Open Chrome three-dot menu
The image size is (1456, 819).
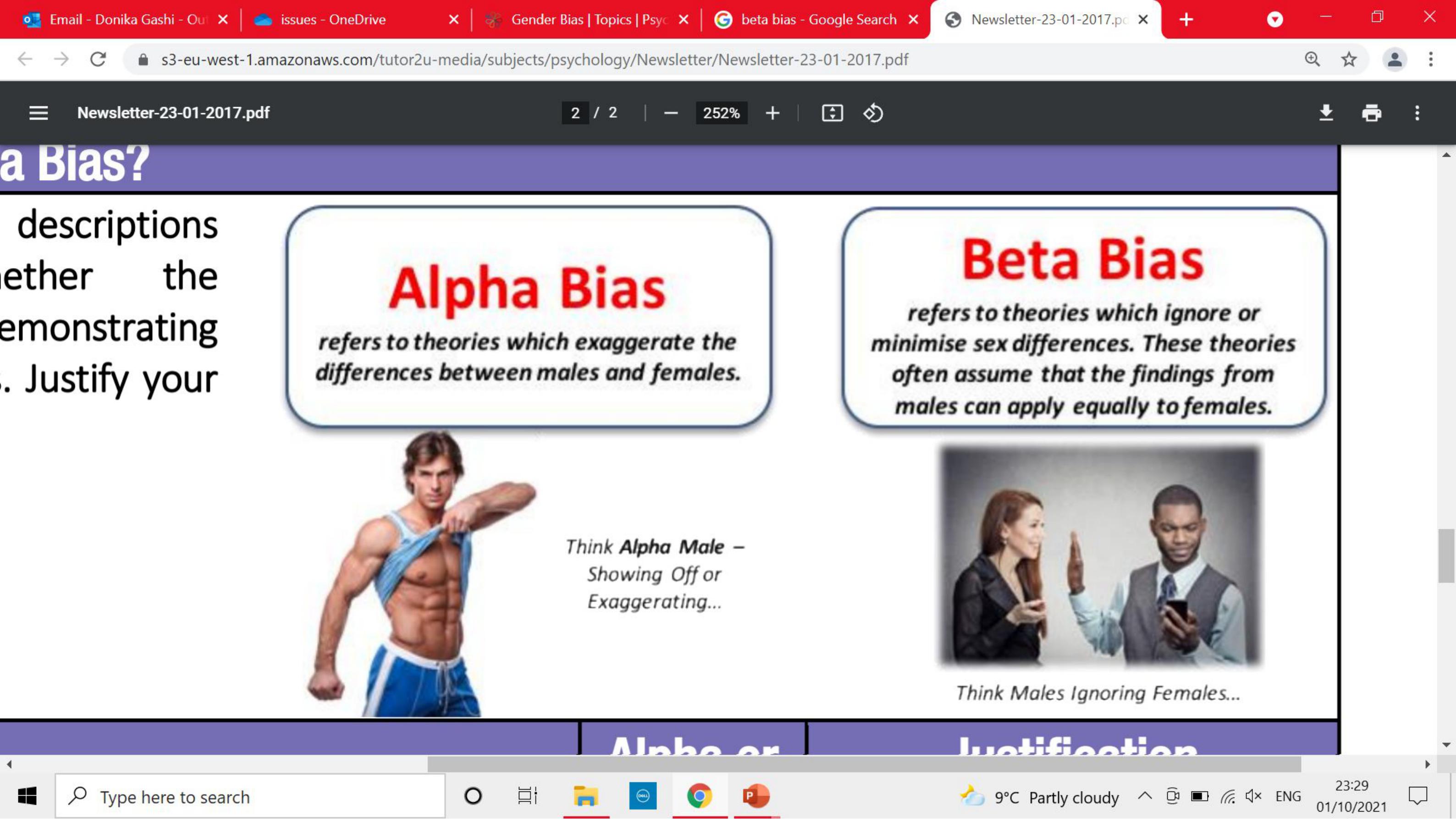(1431, 59)
